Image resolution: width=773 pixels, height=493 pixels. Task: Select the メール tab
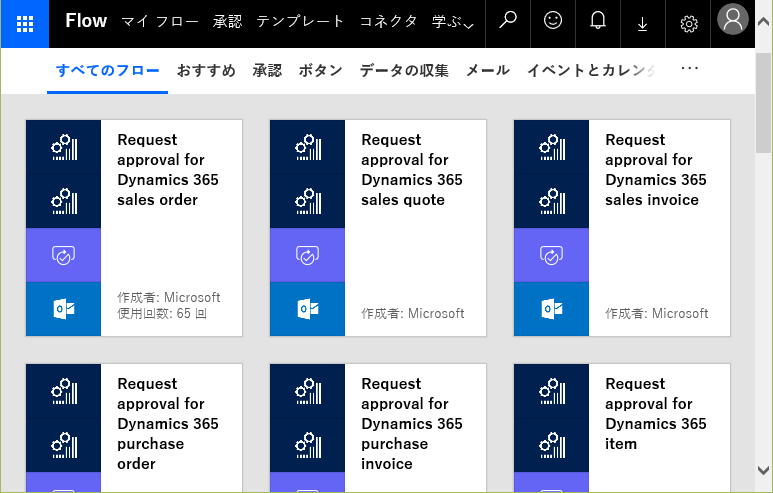(488, 70)
